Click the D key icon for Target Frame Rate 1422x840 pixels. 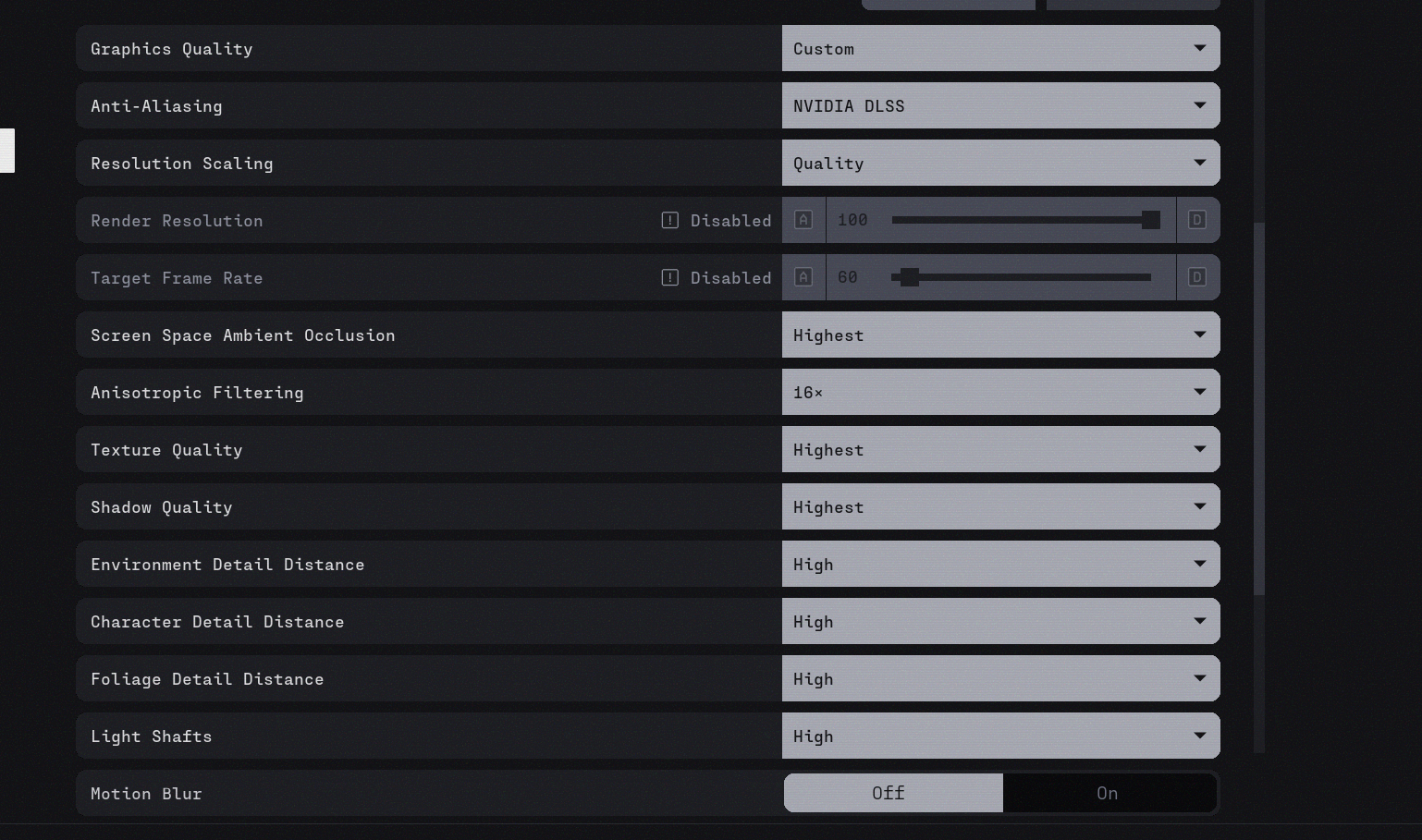[x=1197, y=277]
